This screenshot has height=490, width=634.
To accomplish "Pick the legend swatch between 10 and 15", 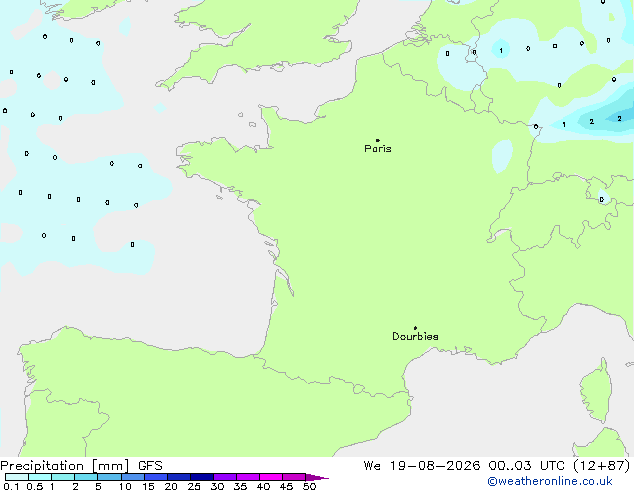I will coord(132,477).
